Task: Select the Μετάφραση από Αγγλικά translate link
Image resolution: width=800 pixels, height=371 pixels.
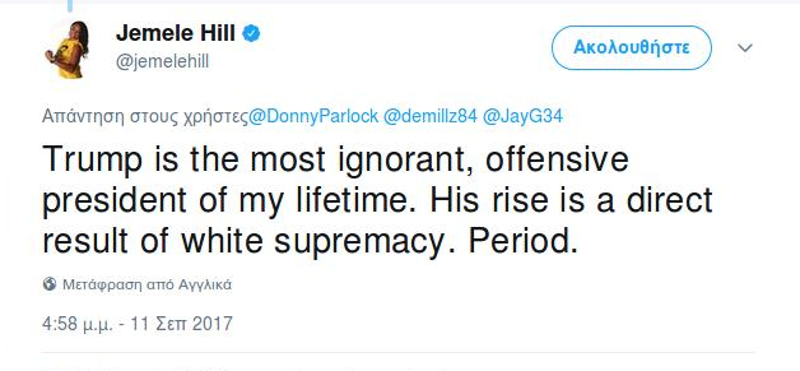Action: (x=147, y=284)
